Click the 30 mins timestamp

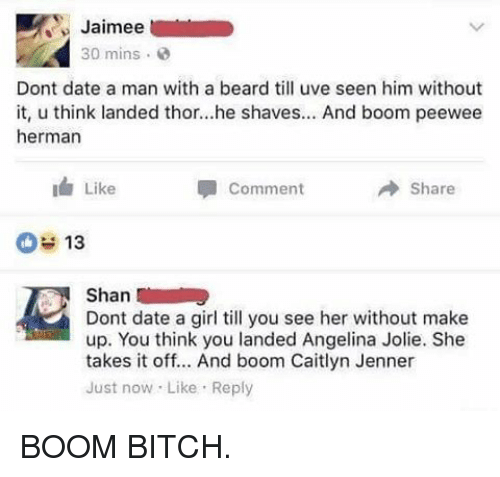pos(110,54)
